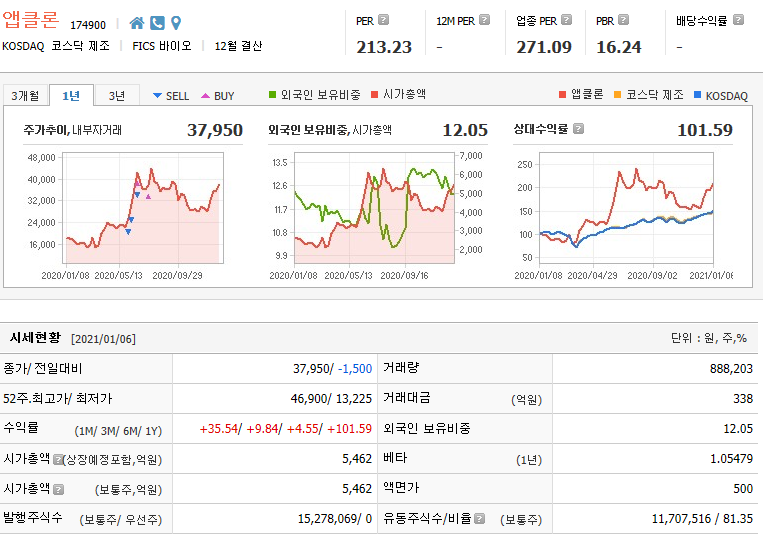Click current price 37,950 above price chart
The height and width of the screenshot is (537, 763).
215,130
